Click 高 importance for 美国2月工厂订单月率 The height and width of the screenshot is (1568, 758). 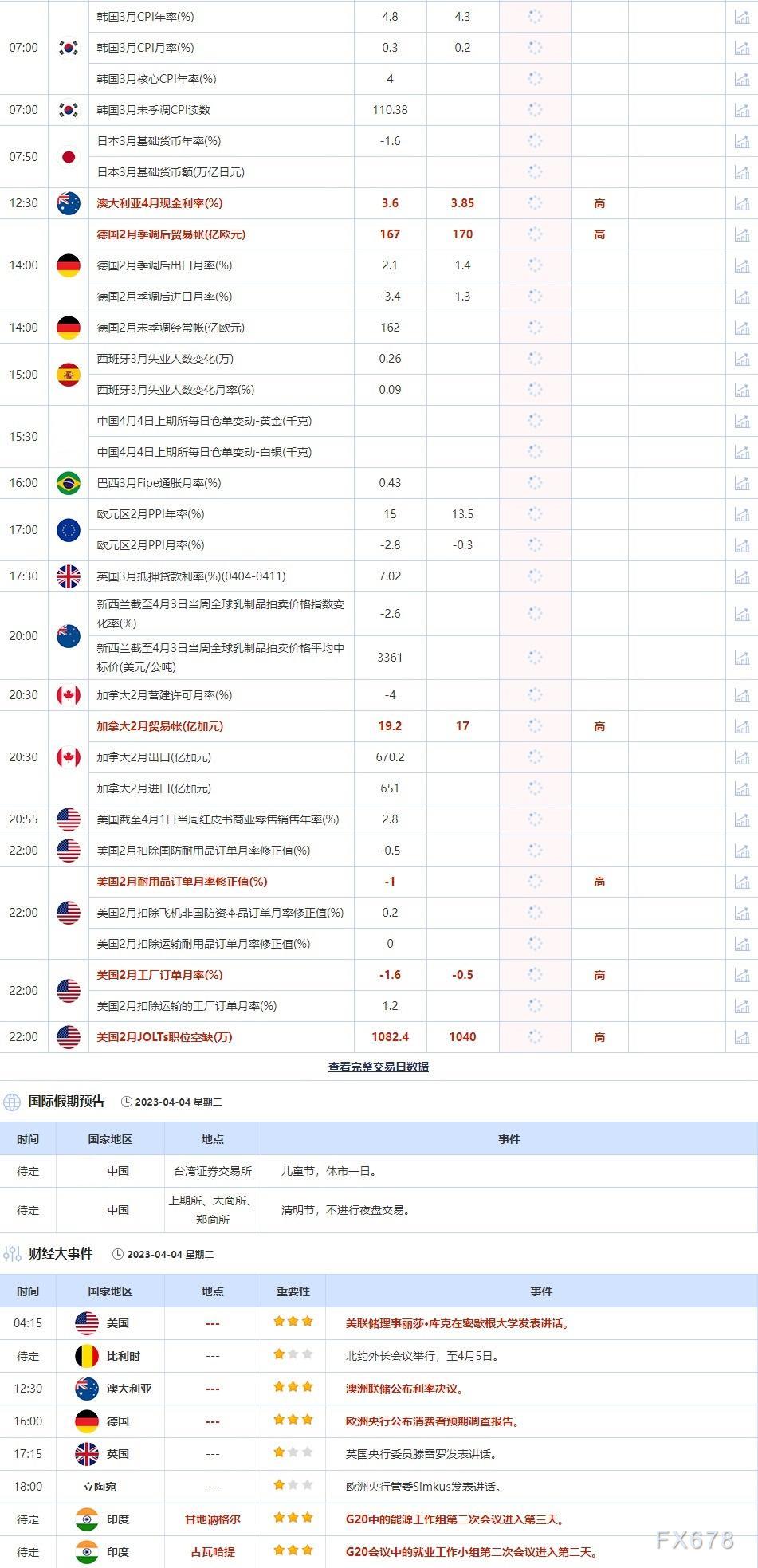click(x=599, y=975)
